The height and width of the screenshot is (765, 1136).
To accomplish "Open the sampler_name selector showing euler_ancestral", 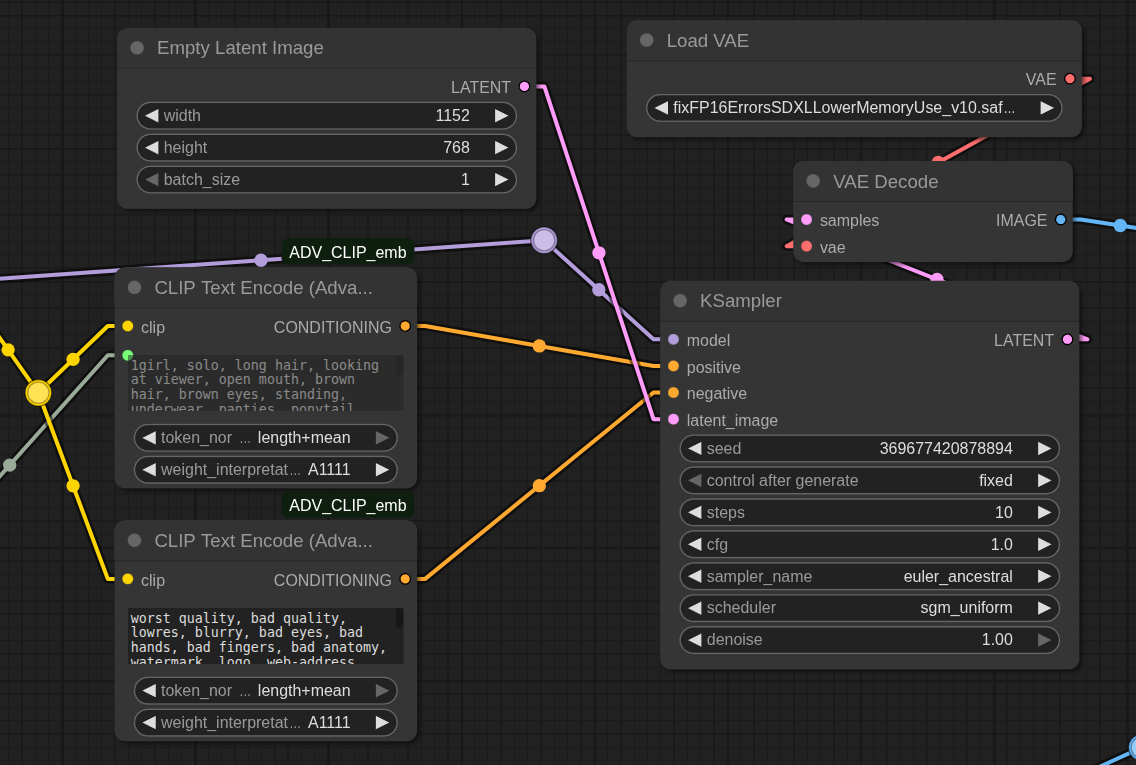I will click(x=868, y=576).
